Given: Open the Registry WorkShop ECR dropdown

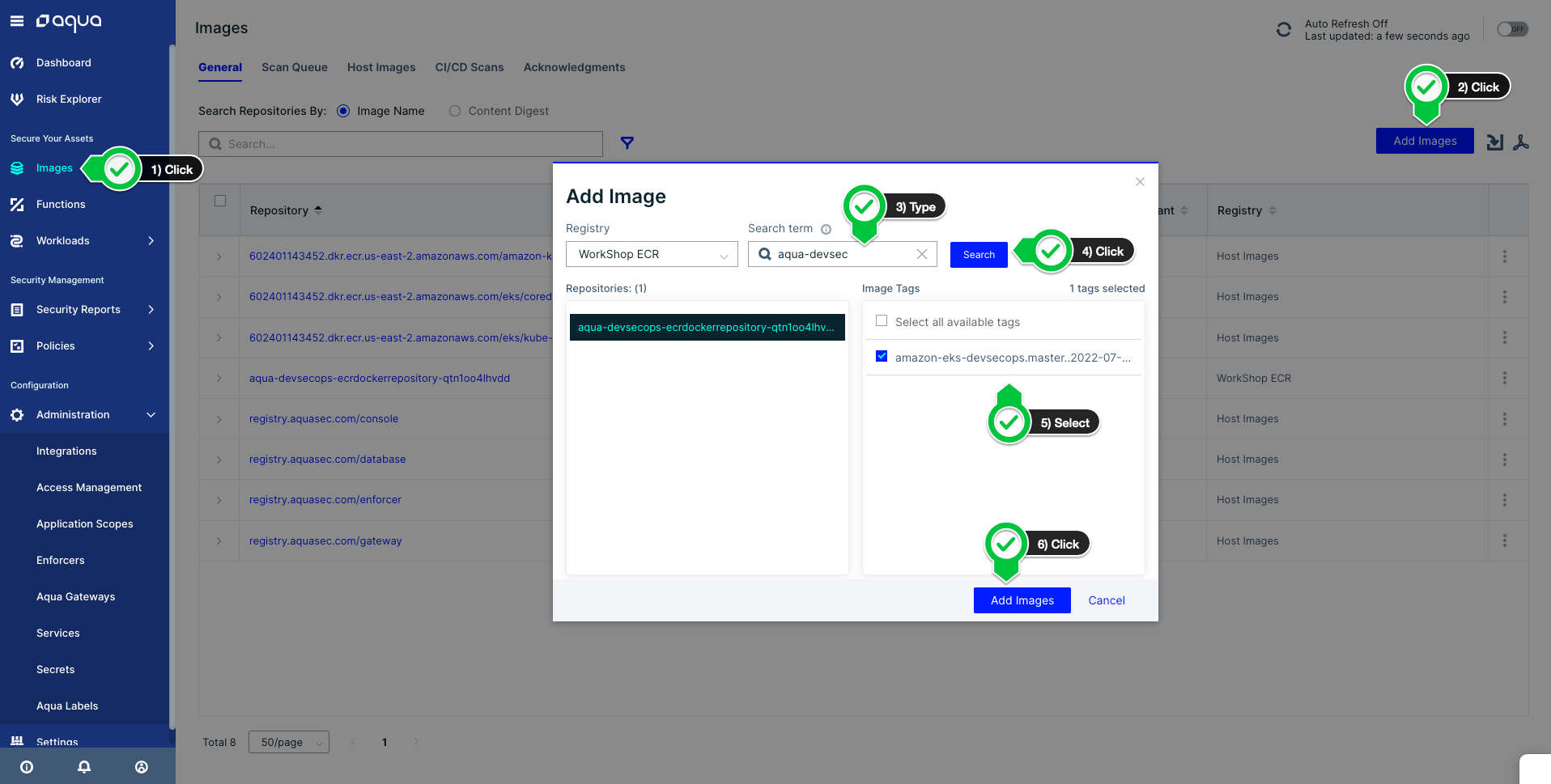Looking at the screenshot, I should pyautogui.click(x=652, y=254).
